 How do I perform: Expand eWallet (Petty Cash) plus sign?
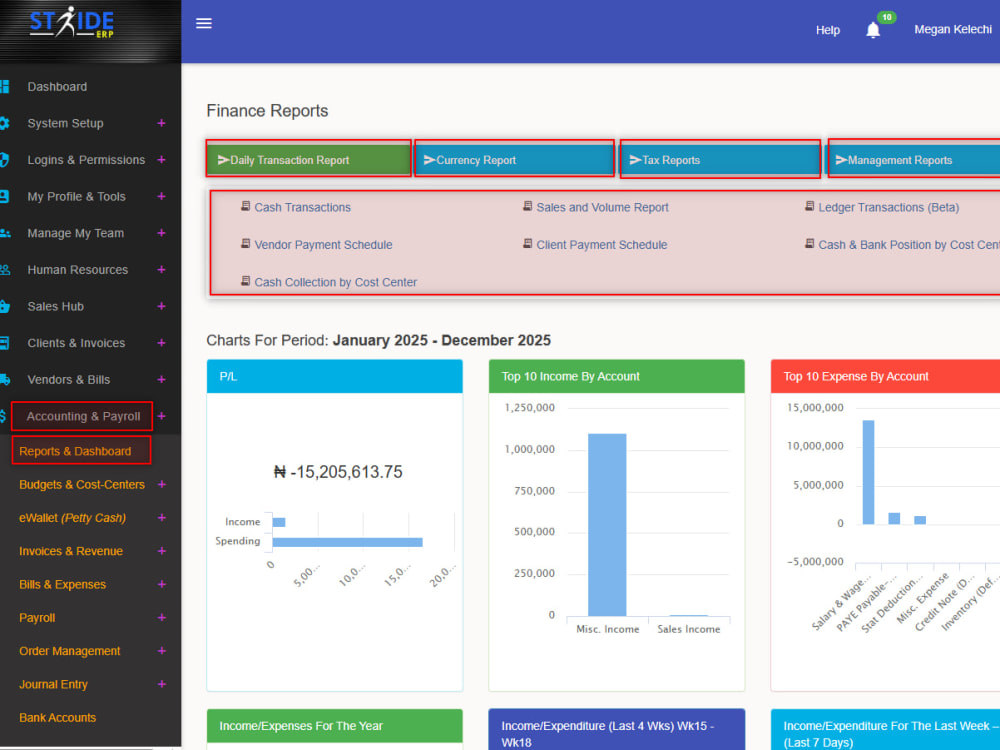(x=161, y=518)
